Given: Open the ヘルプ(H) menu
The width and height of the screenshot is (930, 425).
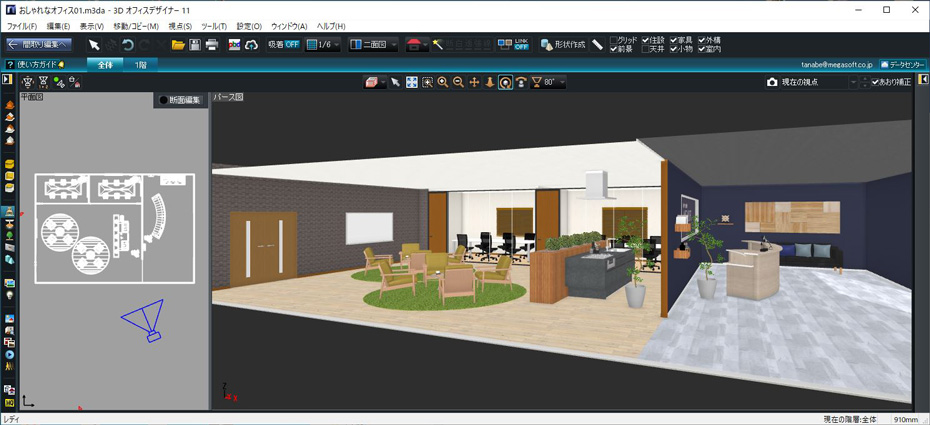Looking at the screenshot, I should click(x=331, y=27).
